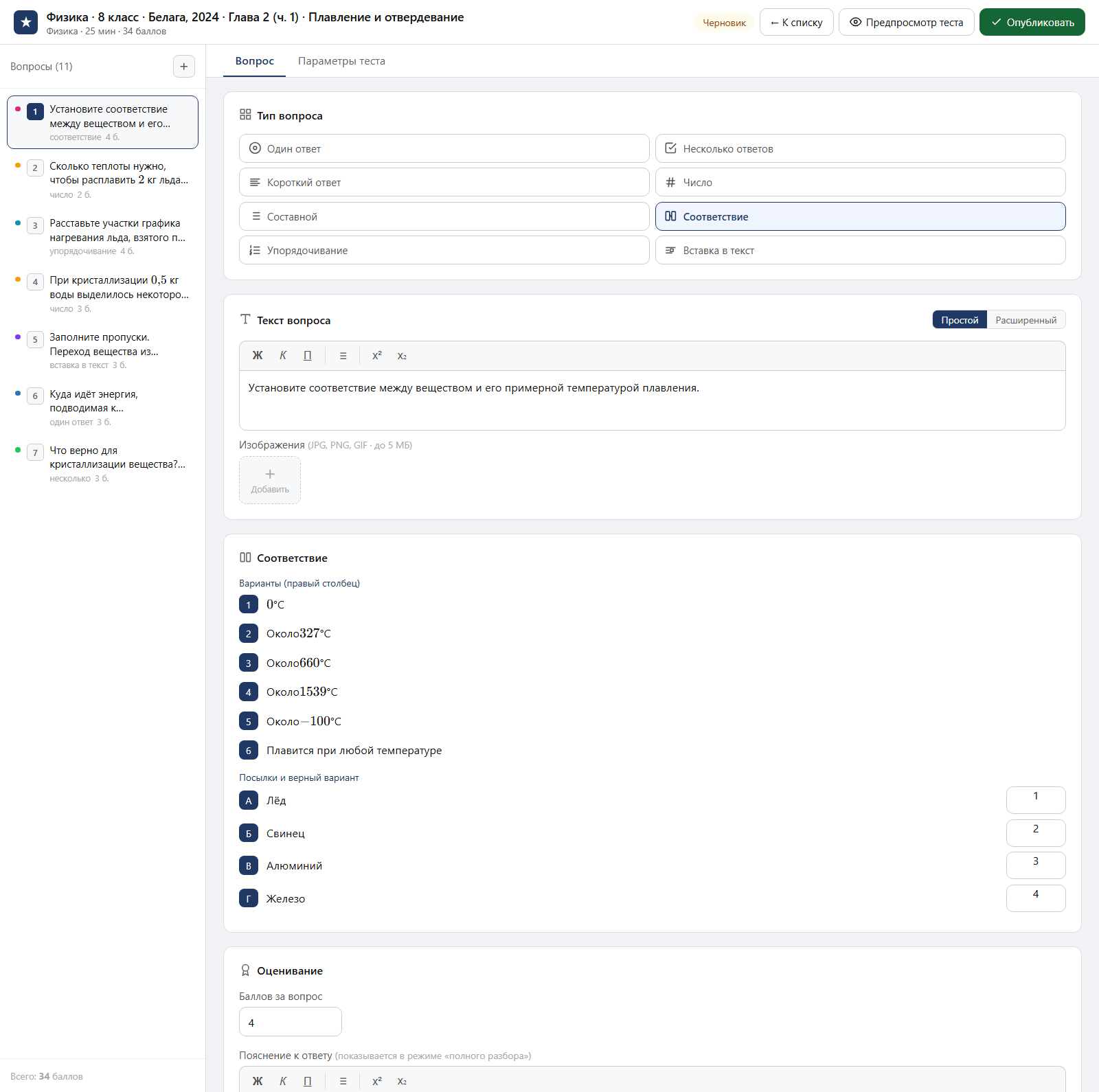Apply superscript x² in the question text toolbar

tap(377, 356)
